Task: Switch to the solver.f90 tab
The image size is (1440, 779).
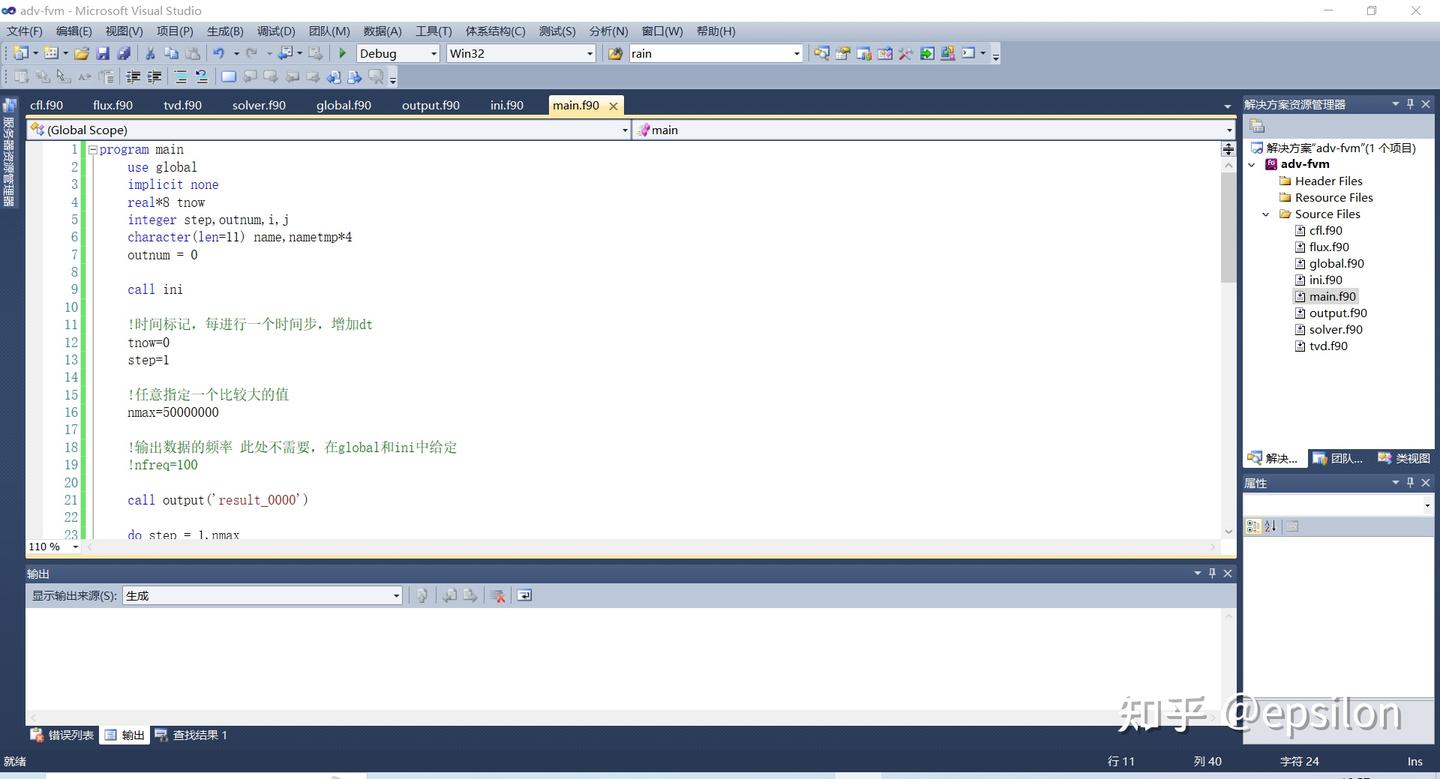Action: [x=259, y=105]
